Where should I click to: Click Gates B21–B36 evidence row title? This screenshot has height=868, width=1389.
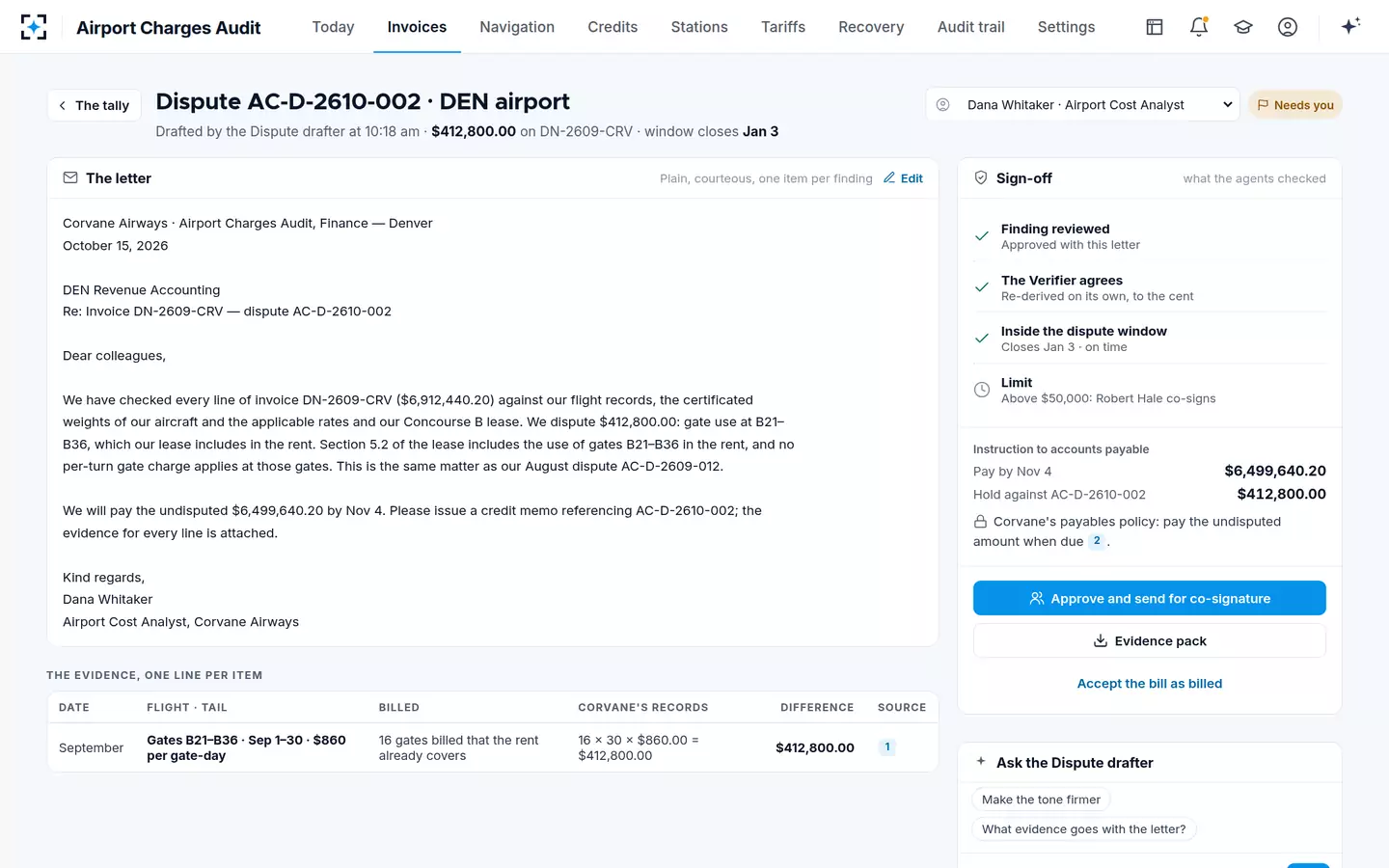[x=246, y=747]
